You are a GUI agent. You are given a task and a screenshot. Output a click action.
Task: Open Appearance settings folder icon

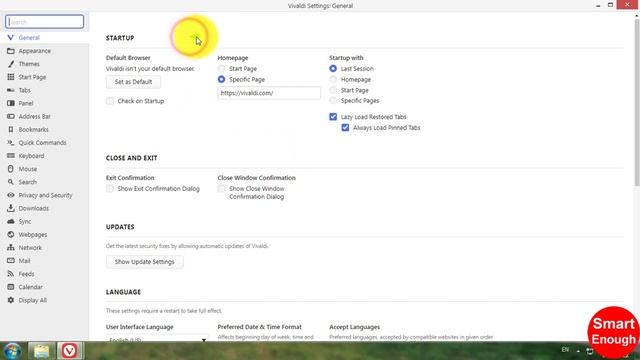coord(11,51)
